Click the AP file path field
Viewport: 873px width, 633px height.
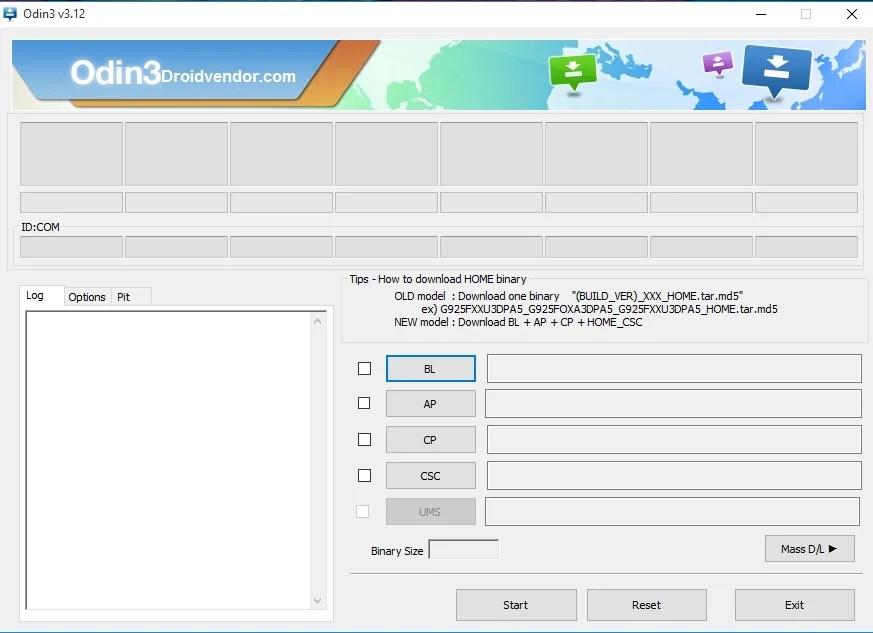[x=673, y=404]
